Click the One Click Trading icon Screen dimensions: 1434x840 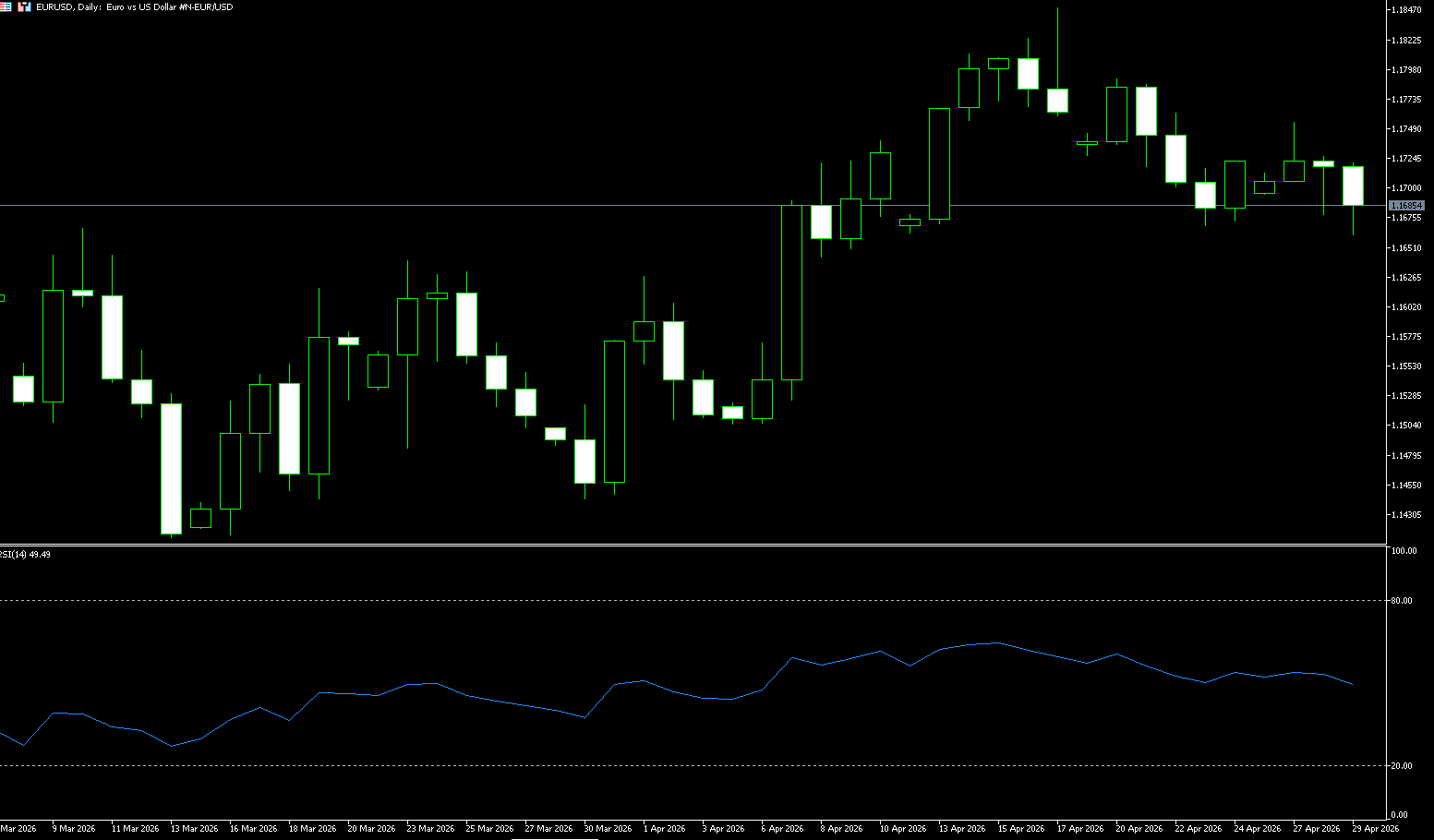[24, 6]
